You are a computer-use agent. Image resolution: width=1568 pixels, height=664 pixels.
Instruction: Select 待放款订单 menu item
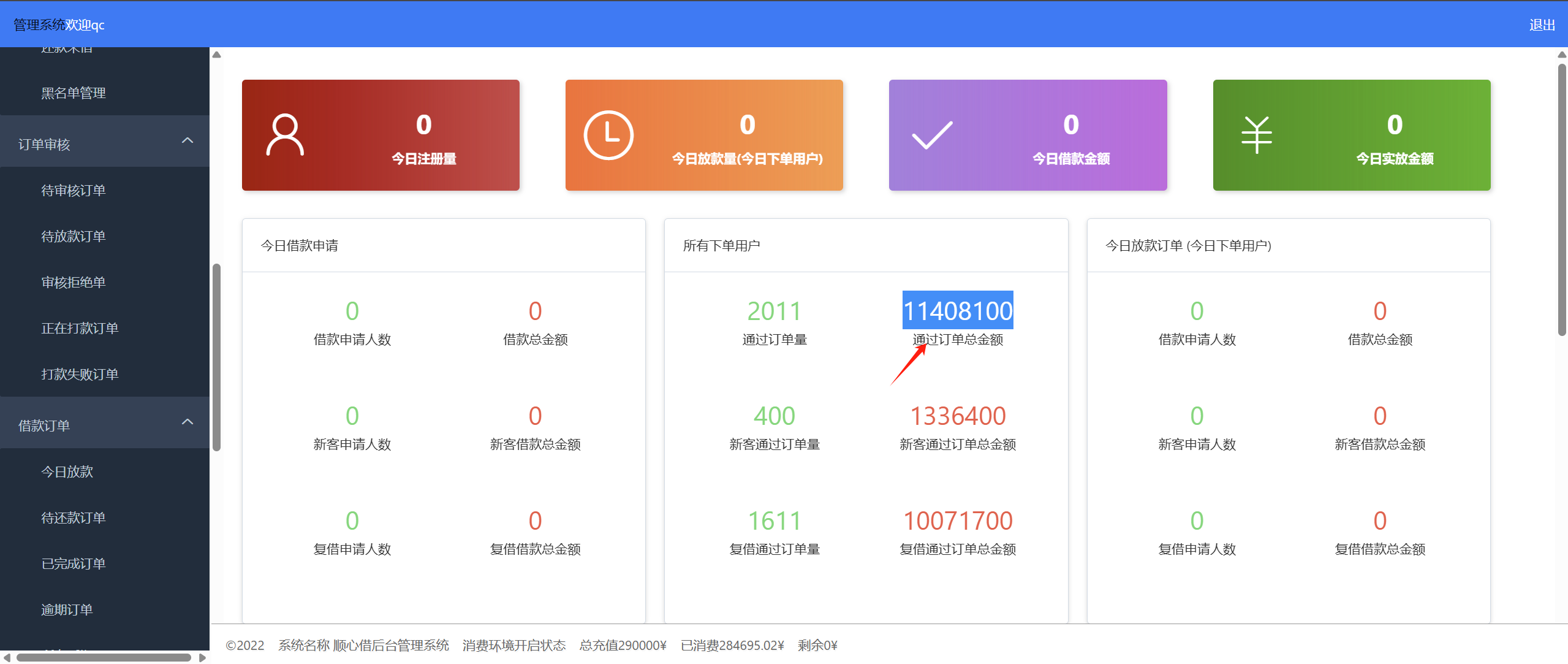pos(74,237)
